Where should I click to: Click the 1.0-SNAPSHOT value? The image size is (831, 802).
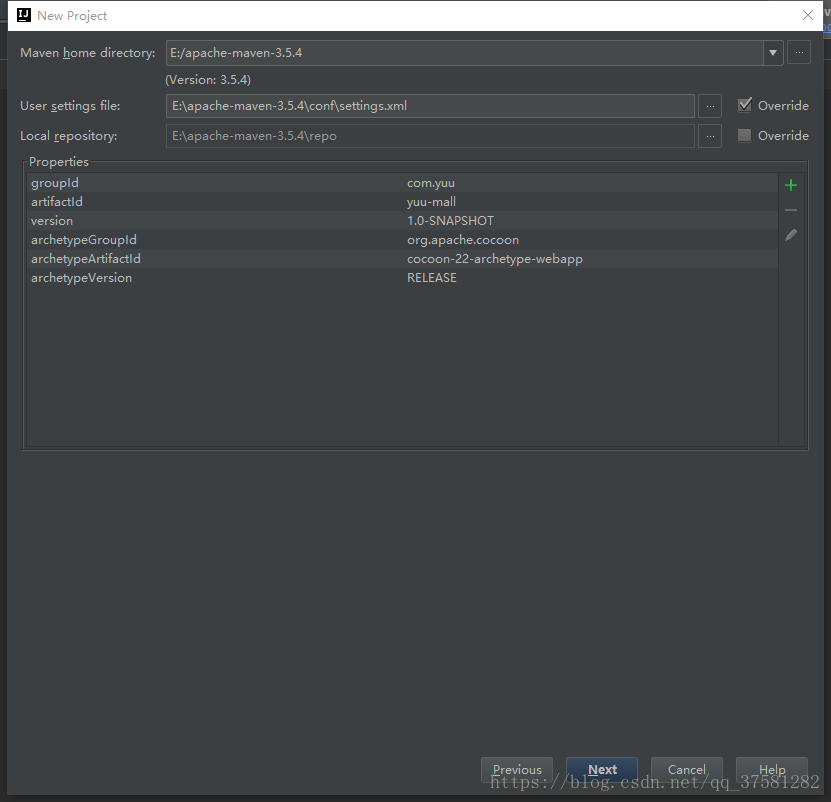pyautogui.click(x=450, y=221)
